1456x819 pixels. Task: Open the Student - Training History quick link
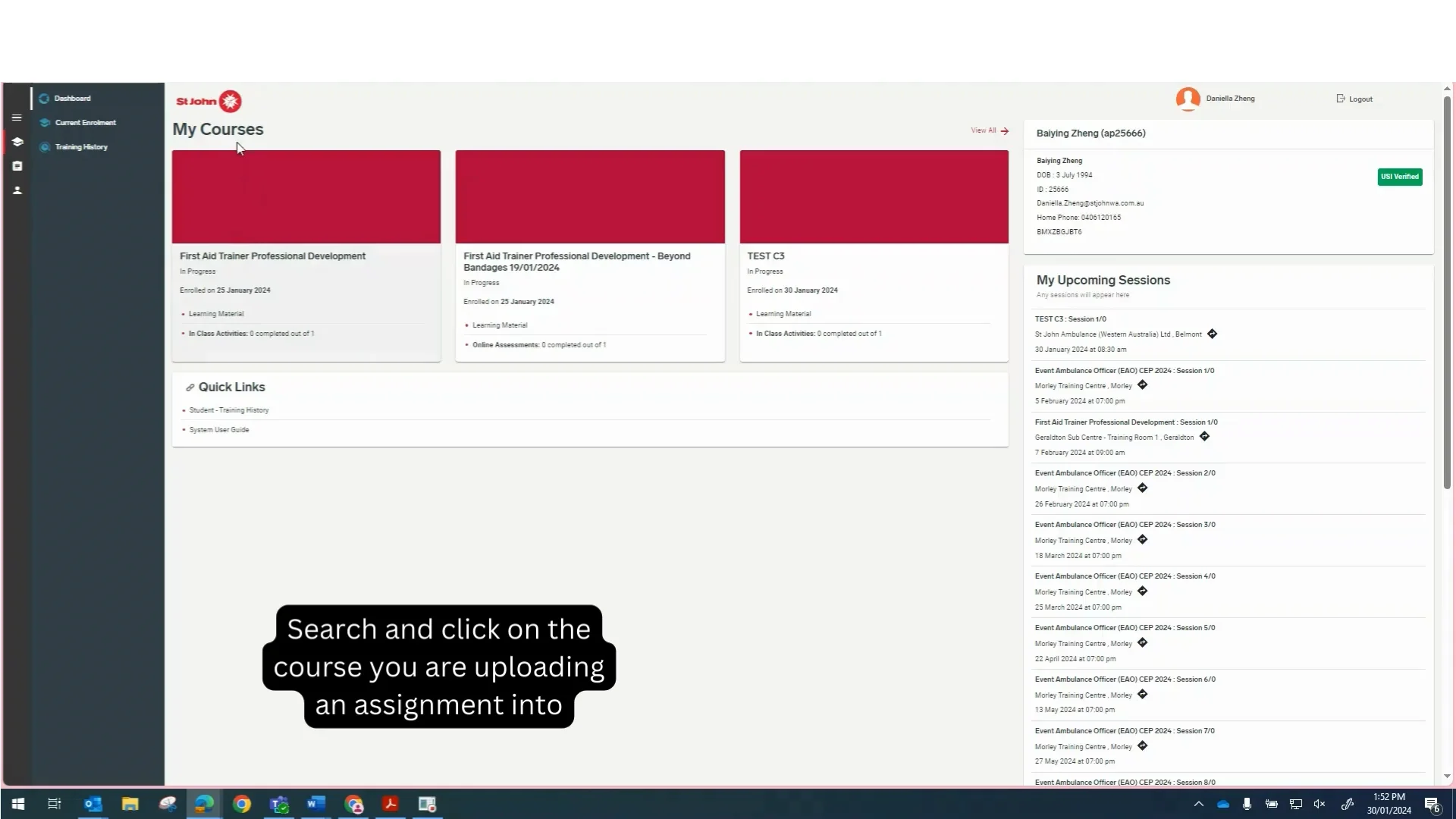[x=228, y=409]
